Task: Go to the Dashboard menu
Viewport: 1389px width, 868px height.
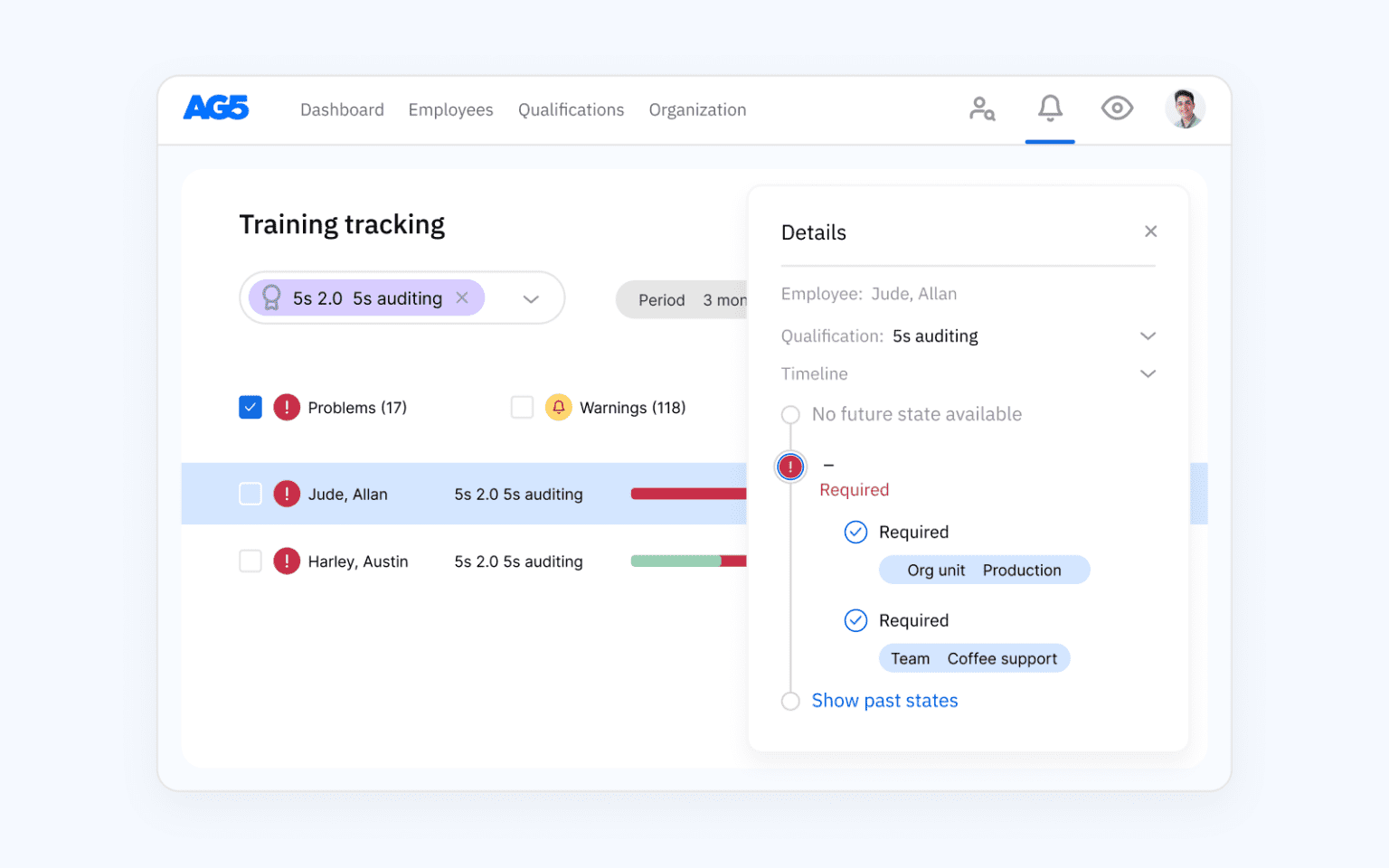Action: [x=342, y=109]
